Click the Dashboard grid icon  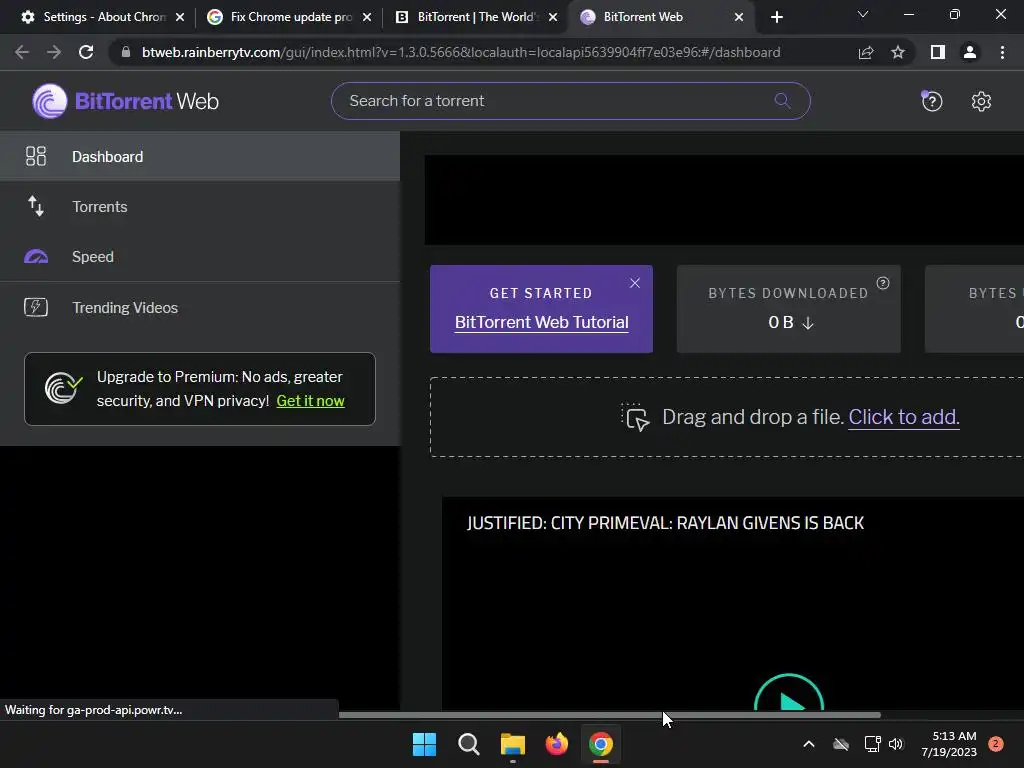pyautogui.click(x=36, y=156)
